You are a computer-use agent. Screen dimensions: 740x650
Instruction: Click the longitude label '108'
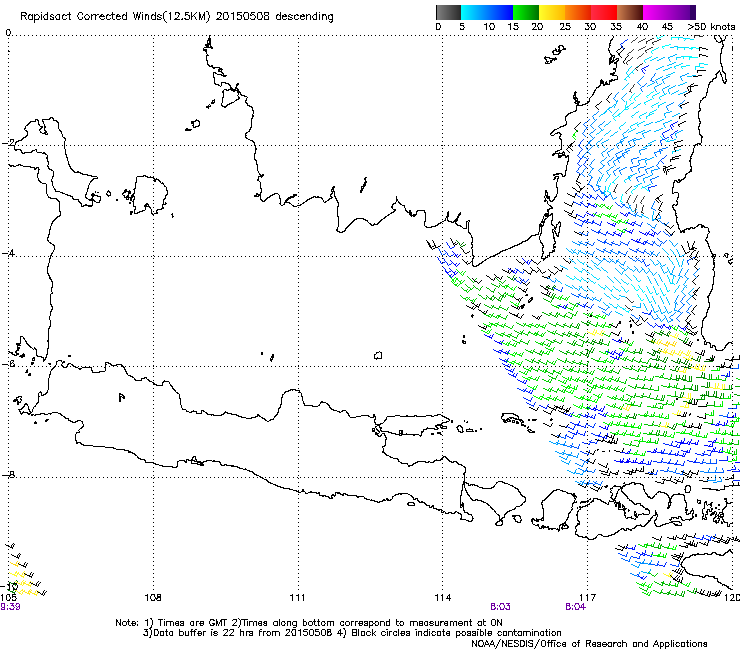(x=153, y=598)
